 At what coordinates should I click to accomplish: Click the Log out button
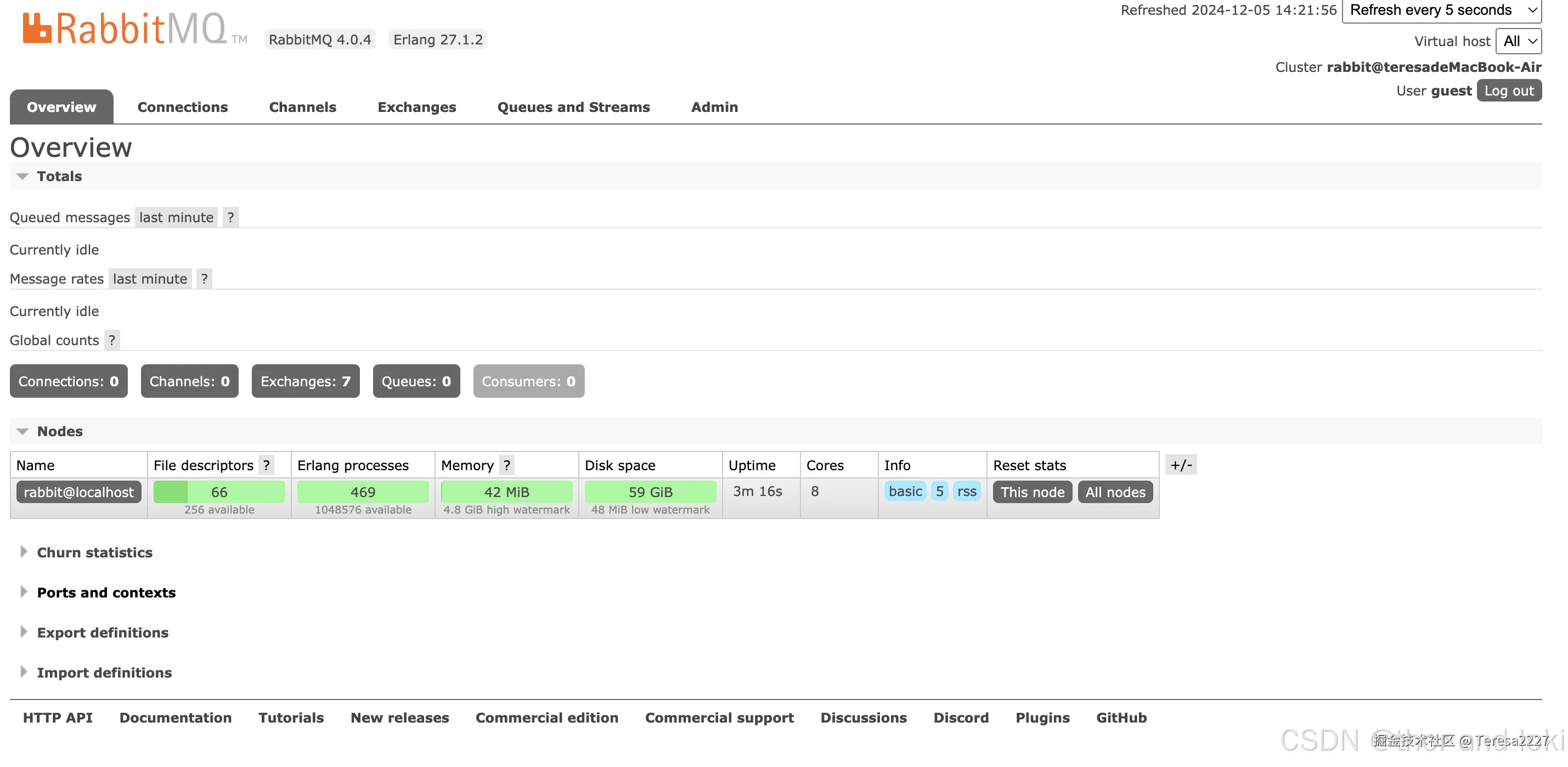(1508, 91)
